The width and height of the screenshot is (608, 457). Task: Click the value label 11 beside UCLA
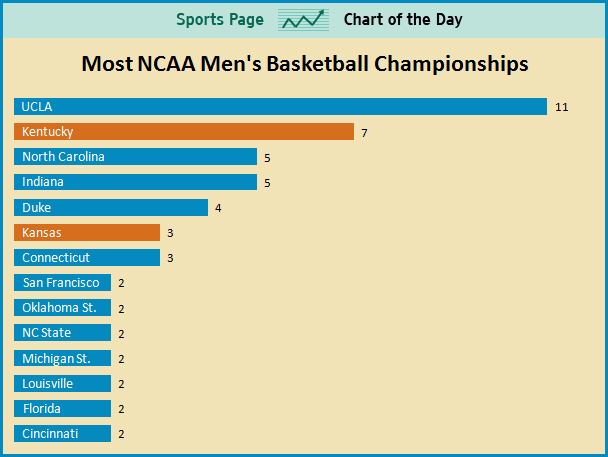(562, 107)
